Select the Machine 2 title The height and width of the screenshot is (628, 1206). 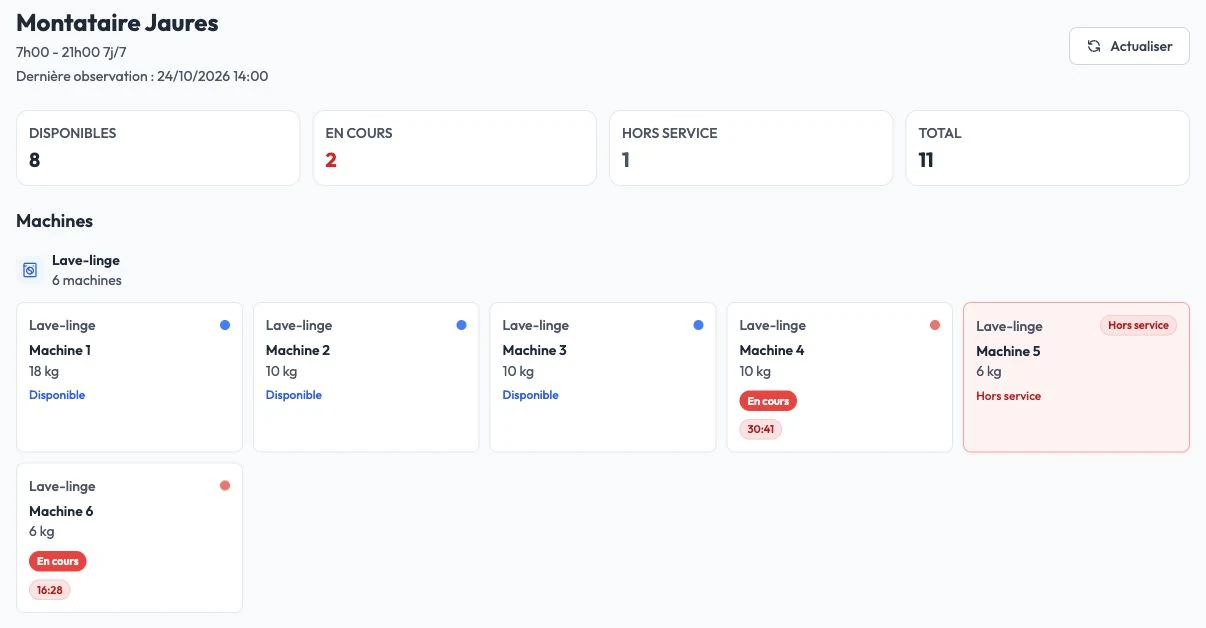pyautogui.click(x=298, y=350)
